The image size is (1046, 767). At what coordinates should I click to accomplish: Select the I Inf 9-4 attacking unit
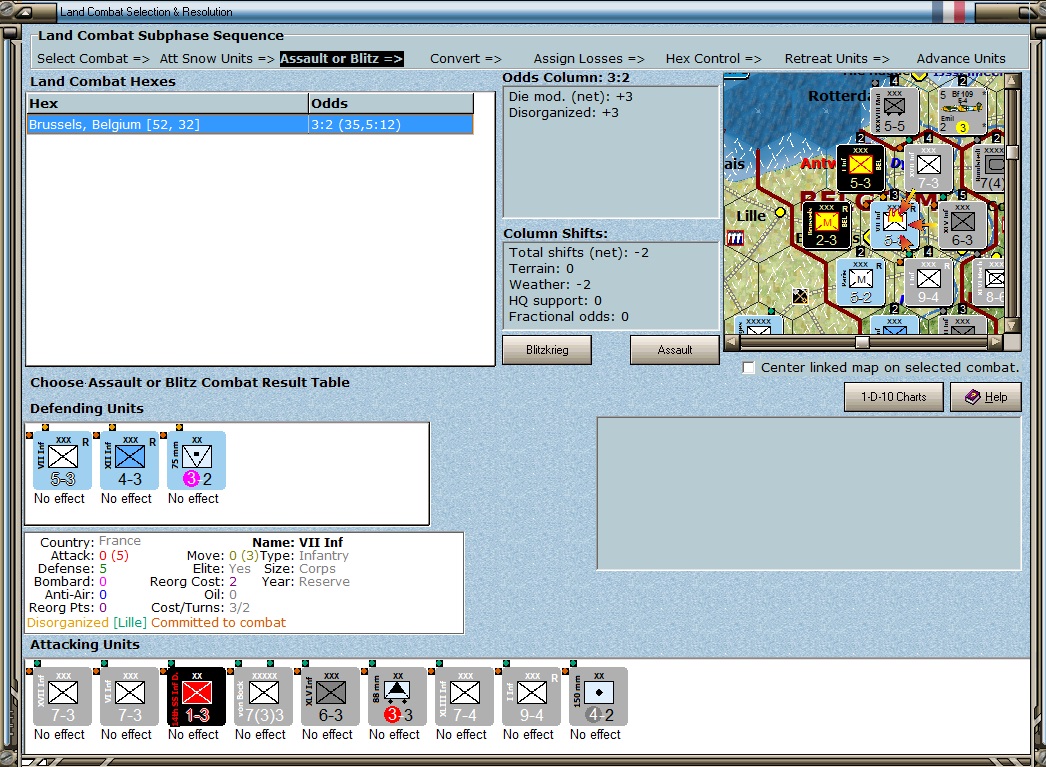coord(532,697)
